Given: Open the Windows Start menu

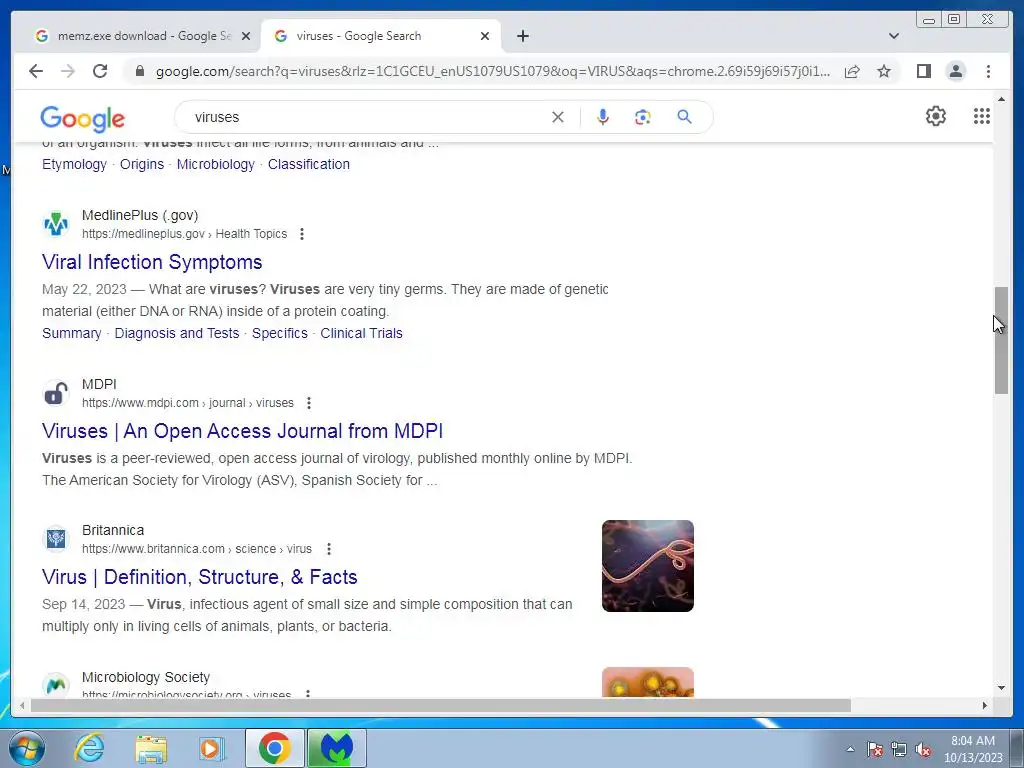Looking at the screenshot, I should pos(26,748).
